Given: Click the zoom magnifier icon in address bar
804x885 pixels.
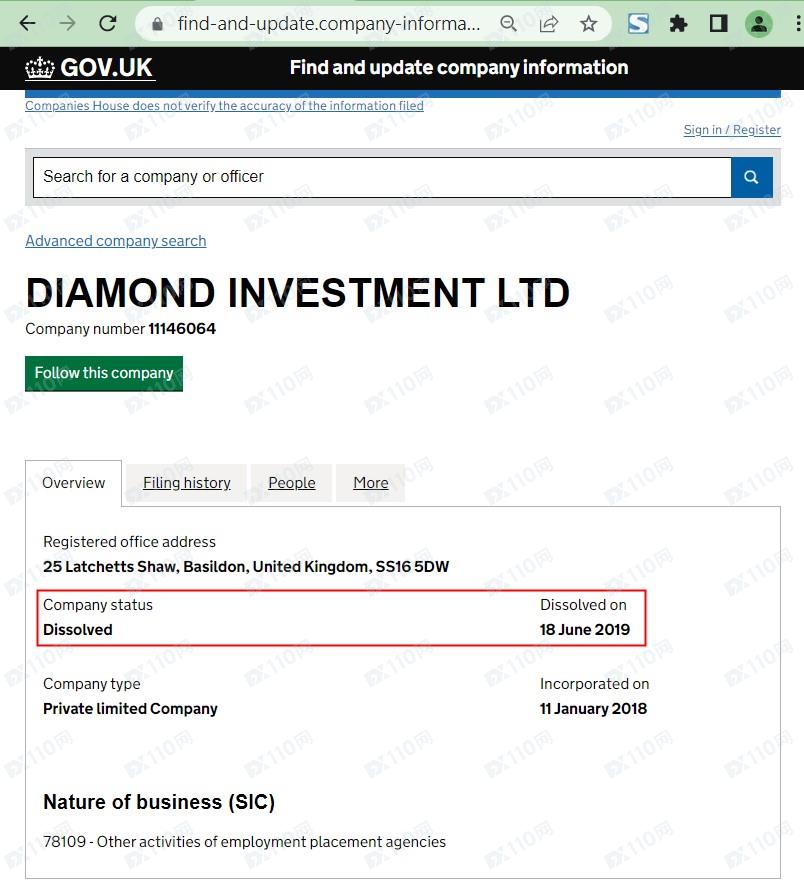Looking at the screenshot, I should [x=508, y=23].
